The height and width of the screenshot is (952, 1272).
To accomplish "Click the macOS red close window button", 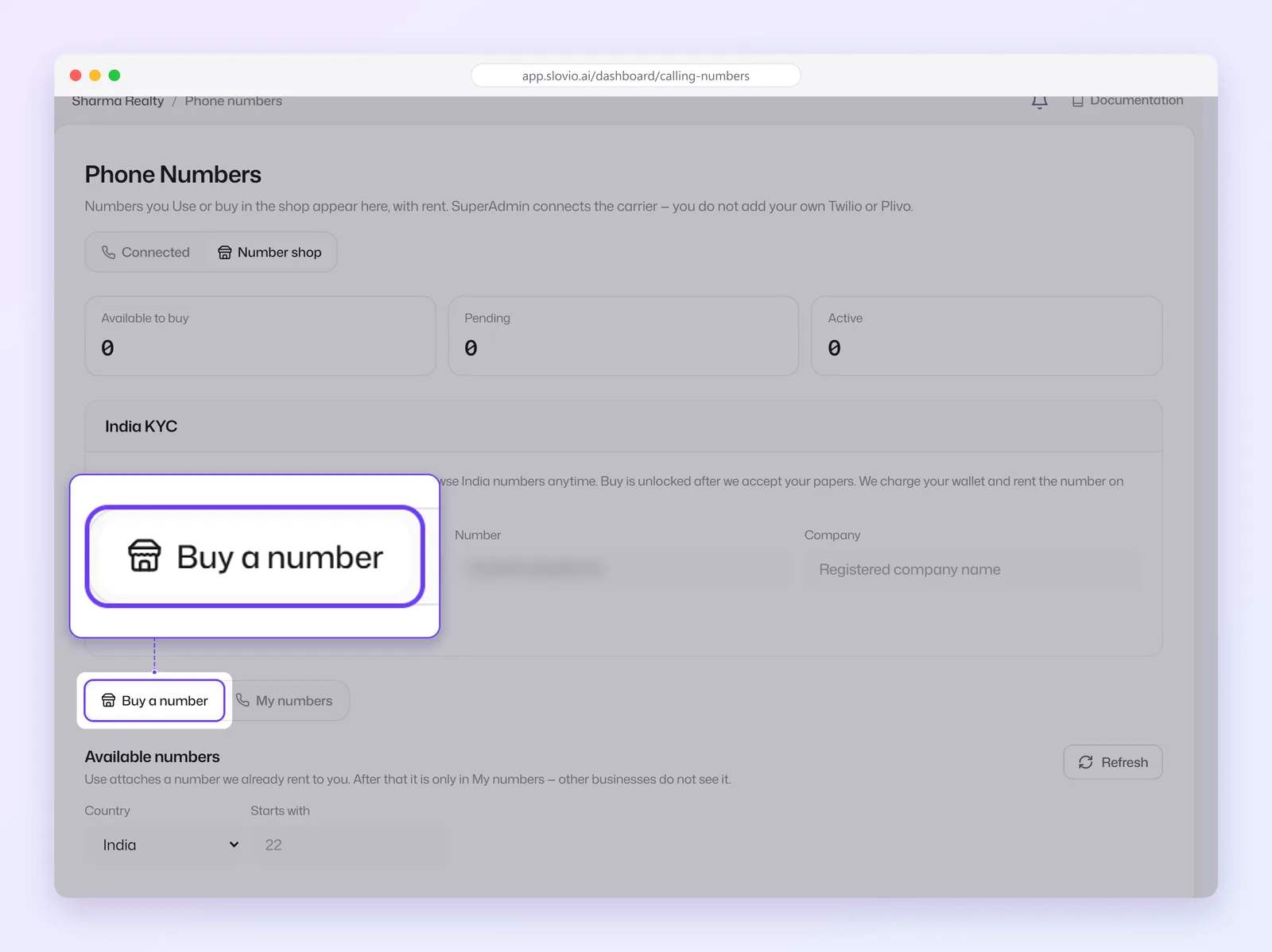I will [76, 75].
